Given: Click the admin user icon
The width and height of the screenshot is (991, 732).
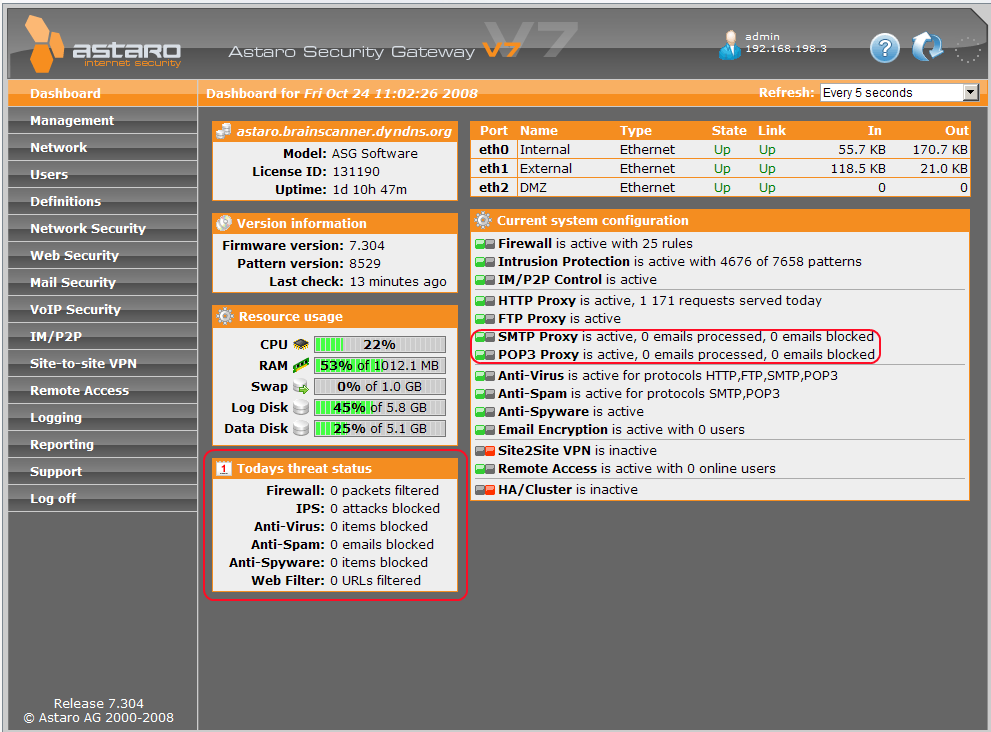Looking at the screenshot, I should point(730,45).
